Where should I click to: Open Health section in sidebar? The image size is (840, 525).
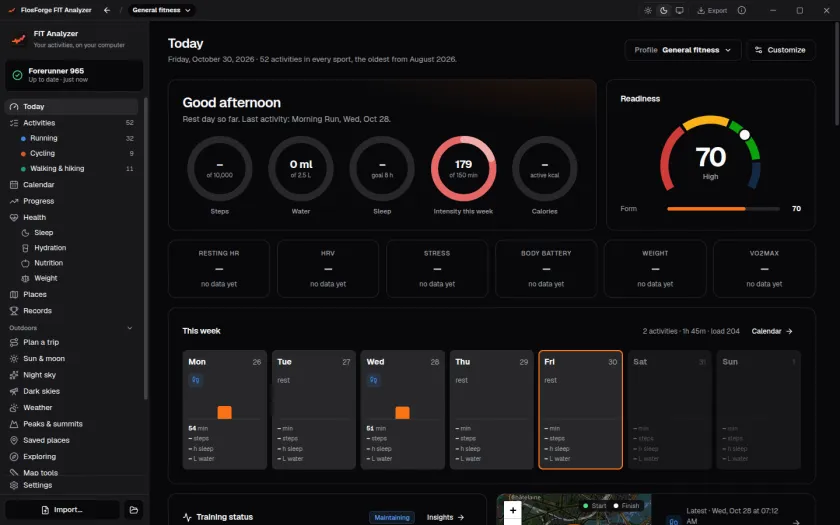71,218
